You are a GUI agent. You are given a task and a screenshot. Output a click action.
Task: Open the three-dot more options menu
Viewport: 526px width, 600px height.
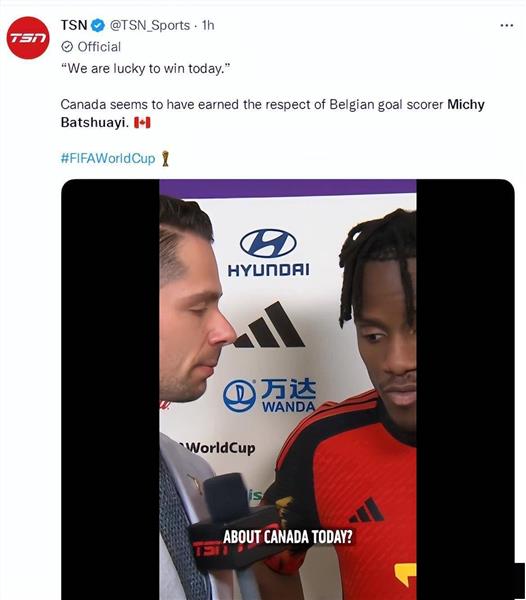pos(506,25)
